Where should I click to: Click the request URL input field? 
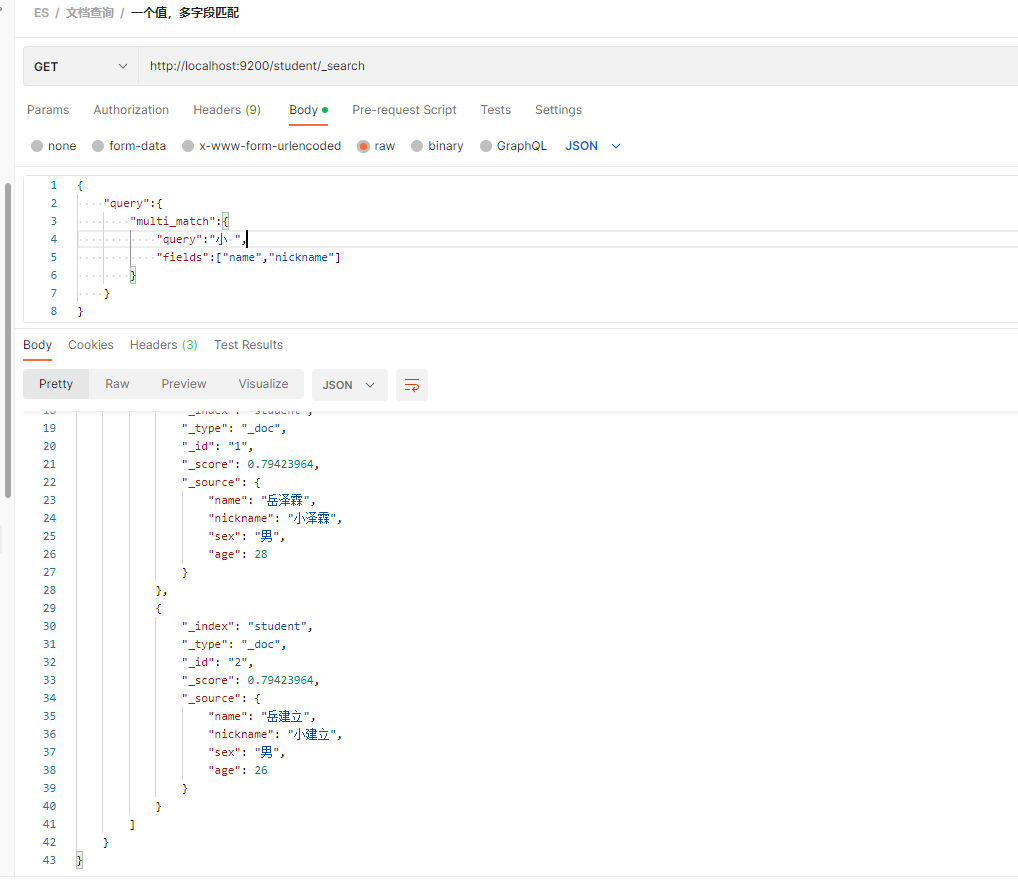tap(570, 67)
